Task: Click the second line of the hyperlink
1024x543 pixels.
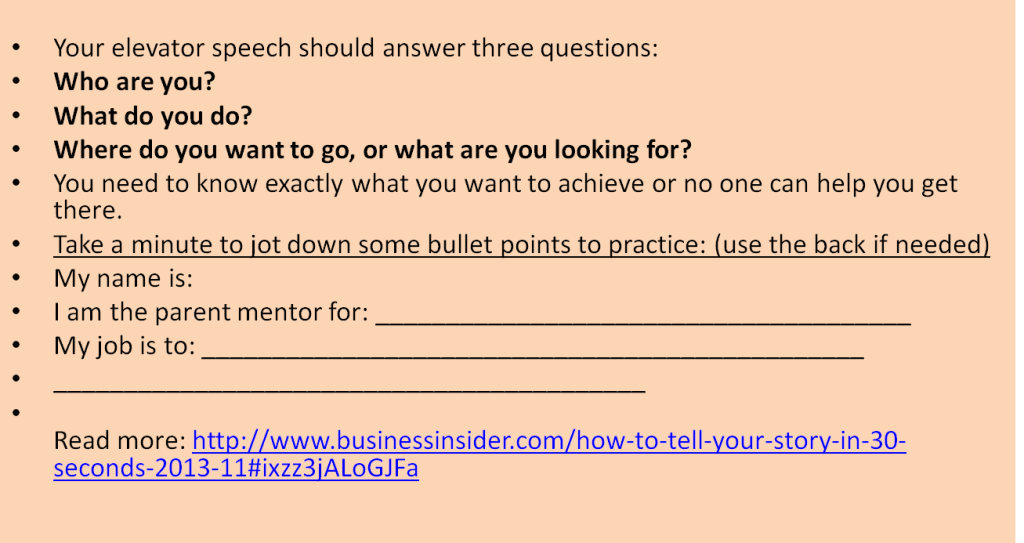Action: 236,469
